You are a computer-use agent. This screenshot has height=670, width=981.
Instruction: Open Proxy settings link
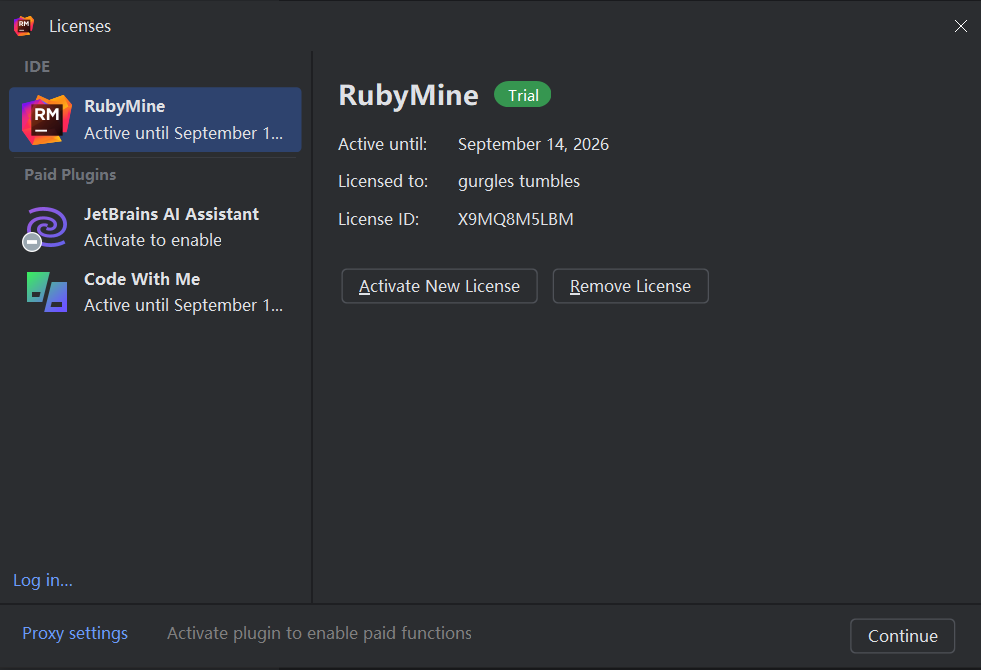[x=75, y=633]
